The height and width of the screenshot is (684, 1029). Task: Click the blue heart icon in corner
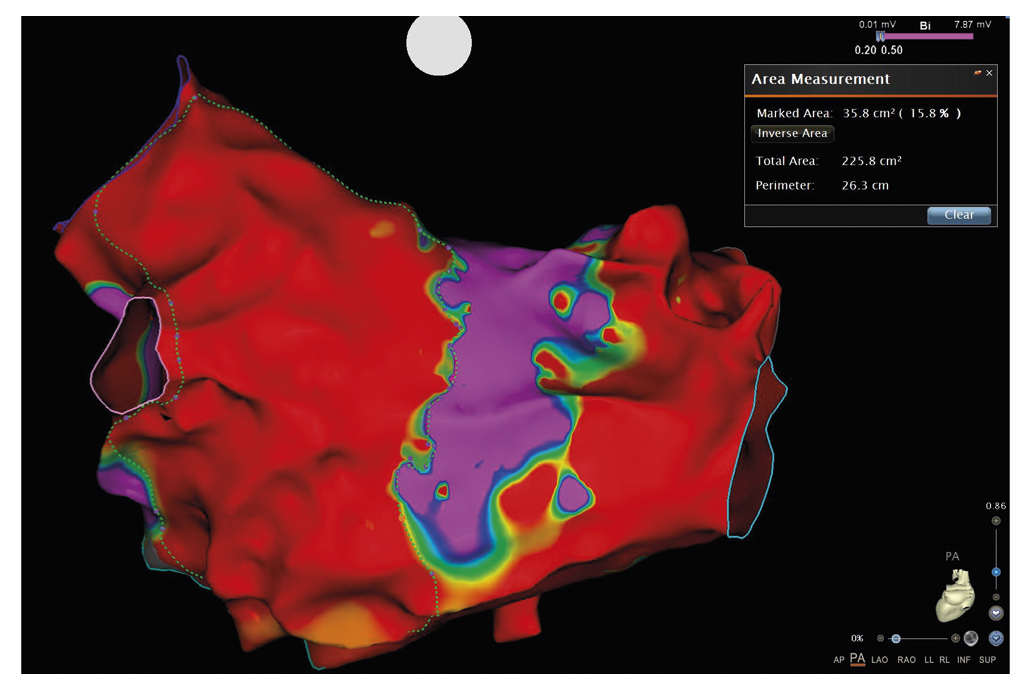pos(995,638)
